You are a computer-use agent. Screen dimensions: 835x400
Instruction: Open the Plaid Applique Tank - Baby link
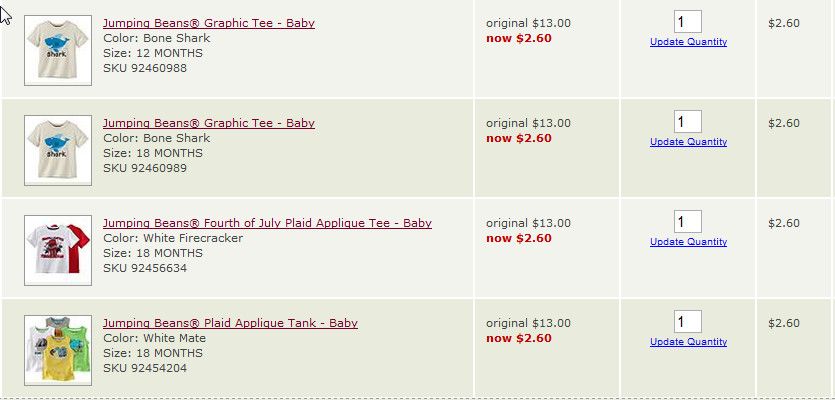point(230,323)
